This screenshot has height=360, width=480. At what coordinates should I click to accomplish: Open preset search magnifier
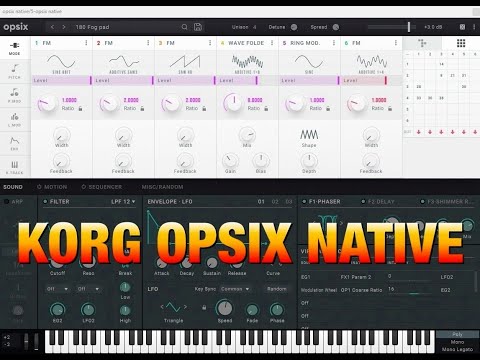(184, 27)
